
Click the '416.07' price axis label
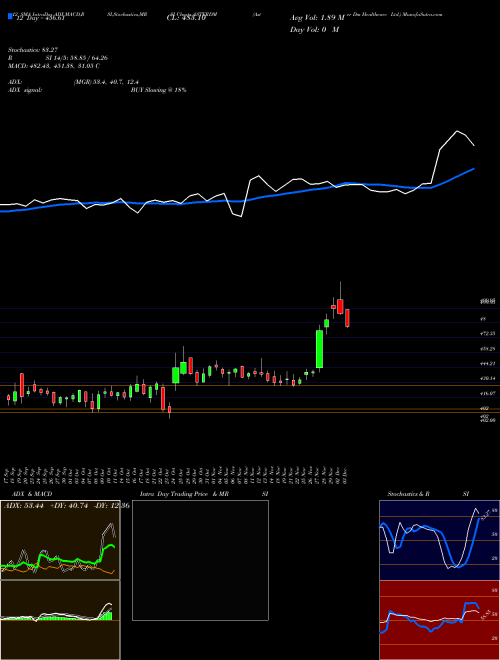pos(489,393)
